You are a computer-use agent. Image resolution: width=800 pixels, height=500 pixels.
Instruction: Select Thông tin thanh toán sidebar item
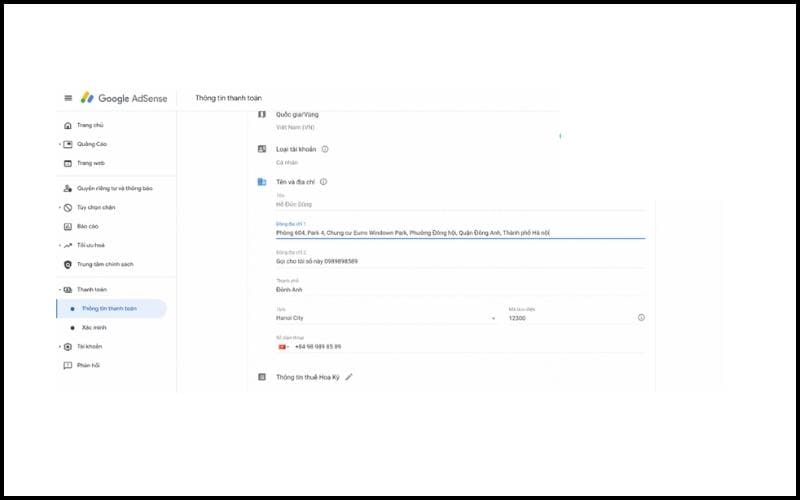pos(112,309)
